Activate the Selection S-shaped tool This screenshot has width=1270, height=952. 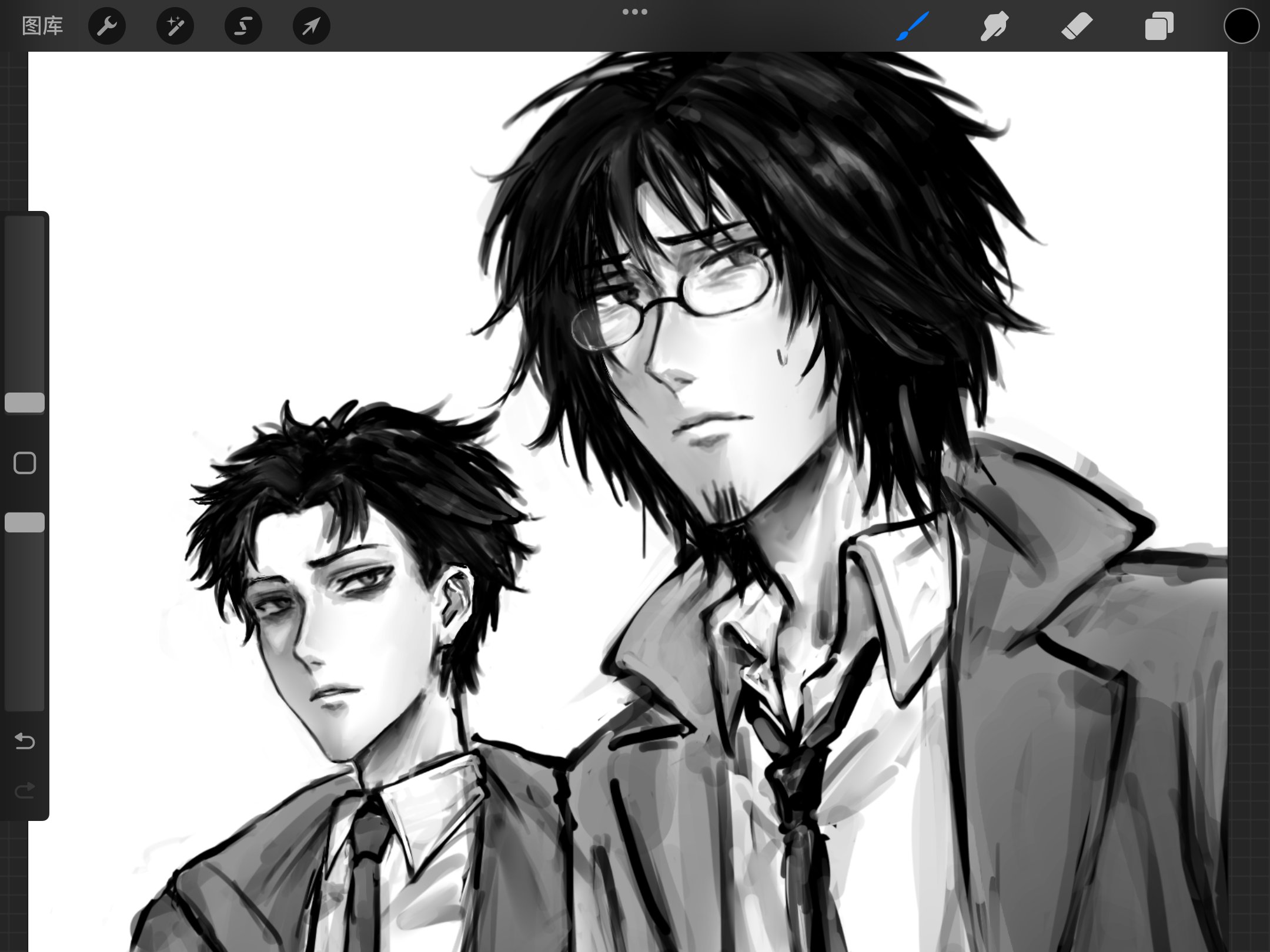point(243,26)
